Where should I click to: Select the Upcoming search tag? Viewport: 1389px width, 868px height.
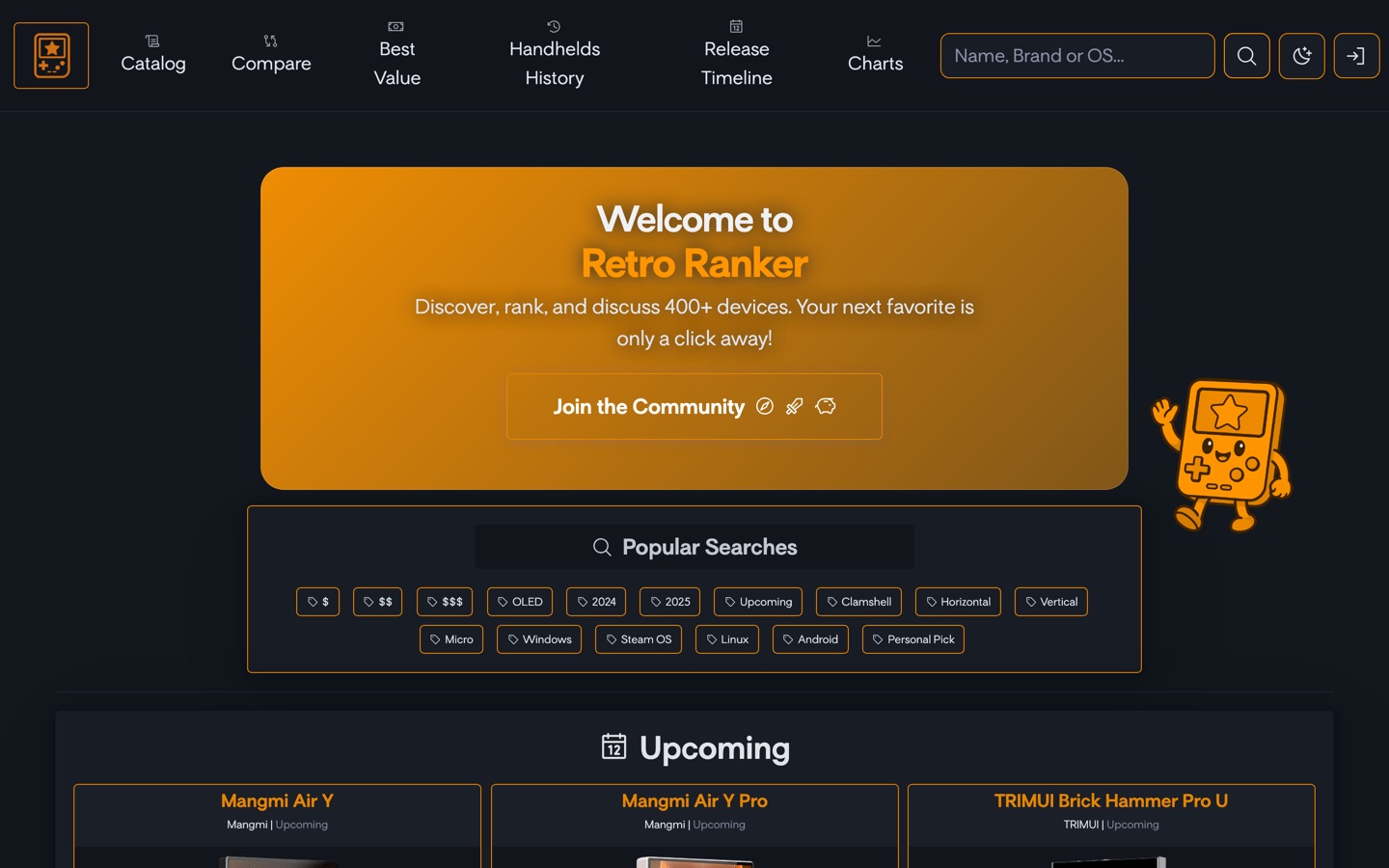758,602
